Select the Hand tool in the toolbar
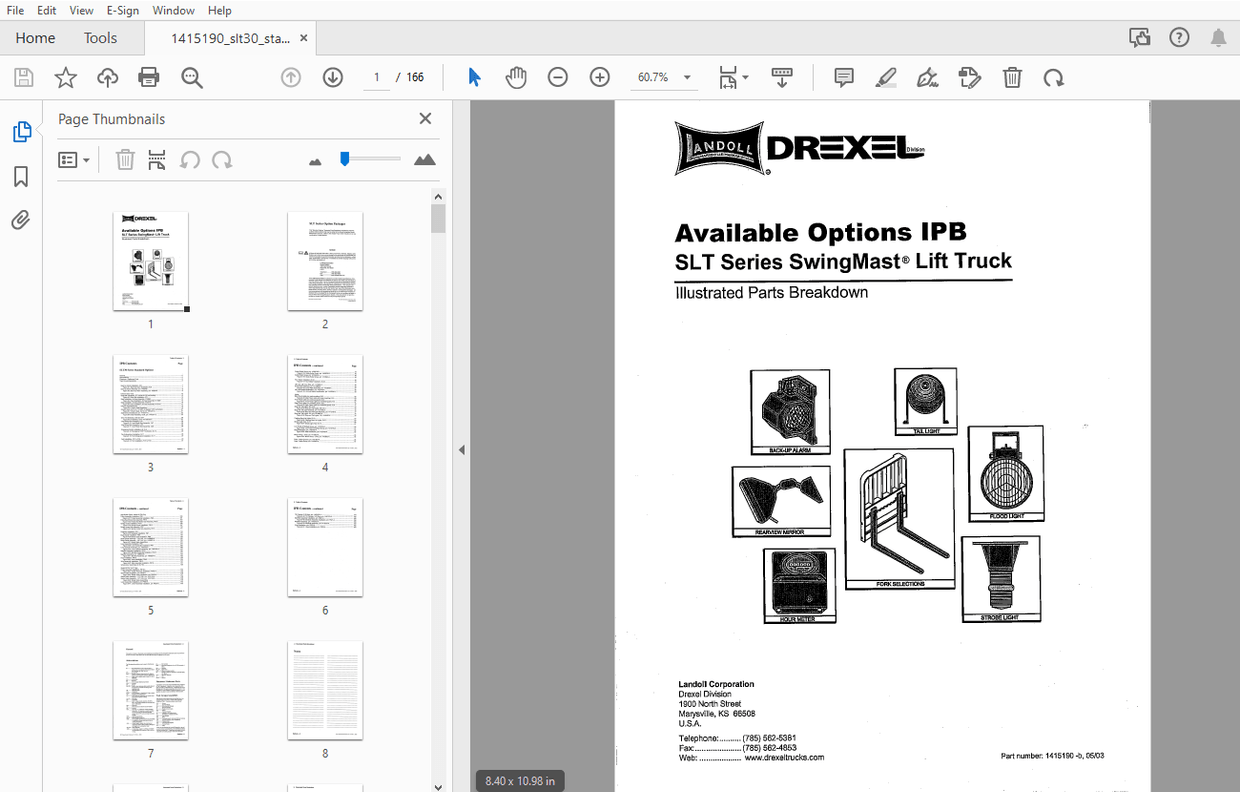This screenshot has height=792, width=1240. (x=516, y=77)
